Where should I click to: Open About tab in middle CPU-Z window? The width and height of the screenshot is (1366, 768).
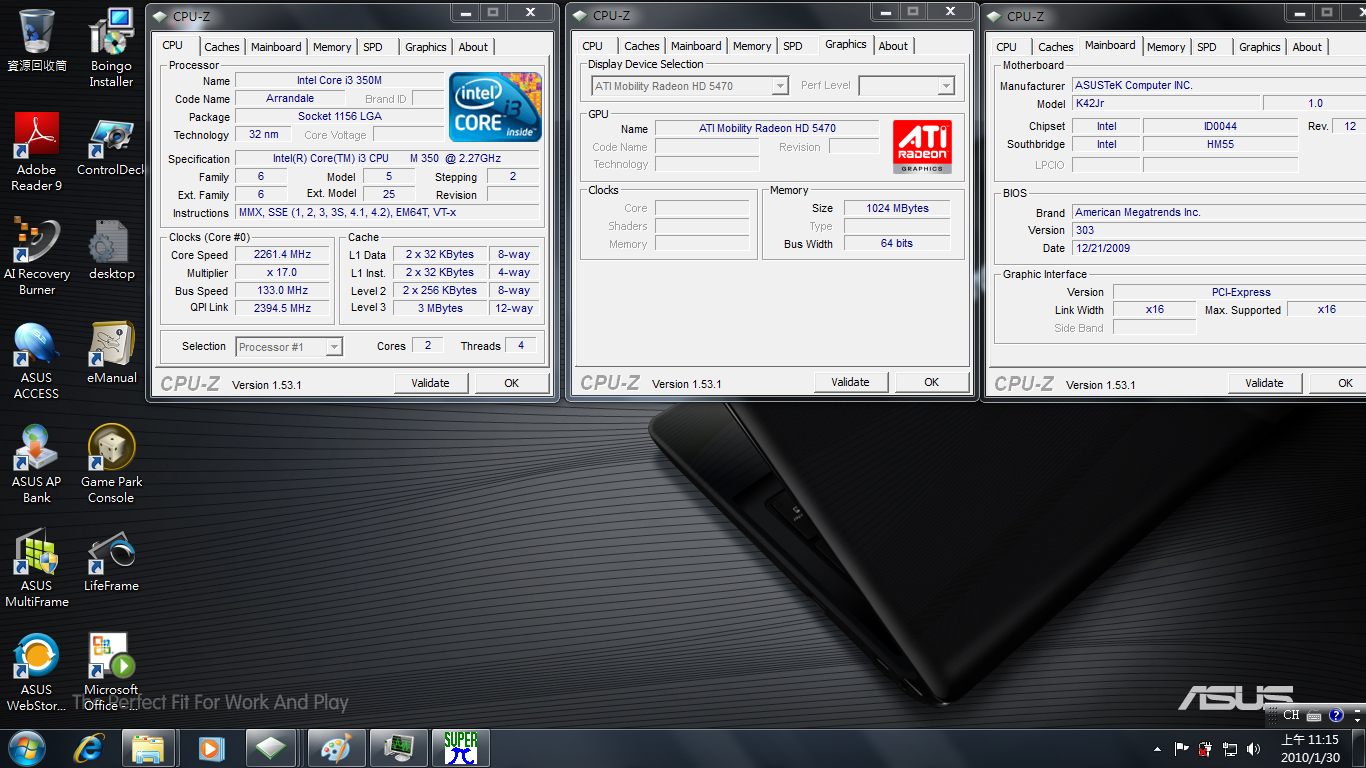894,46
